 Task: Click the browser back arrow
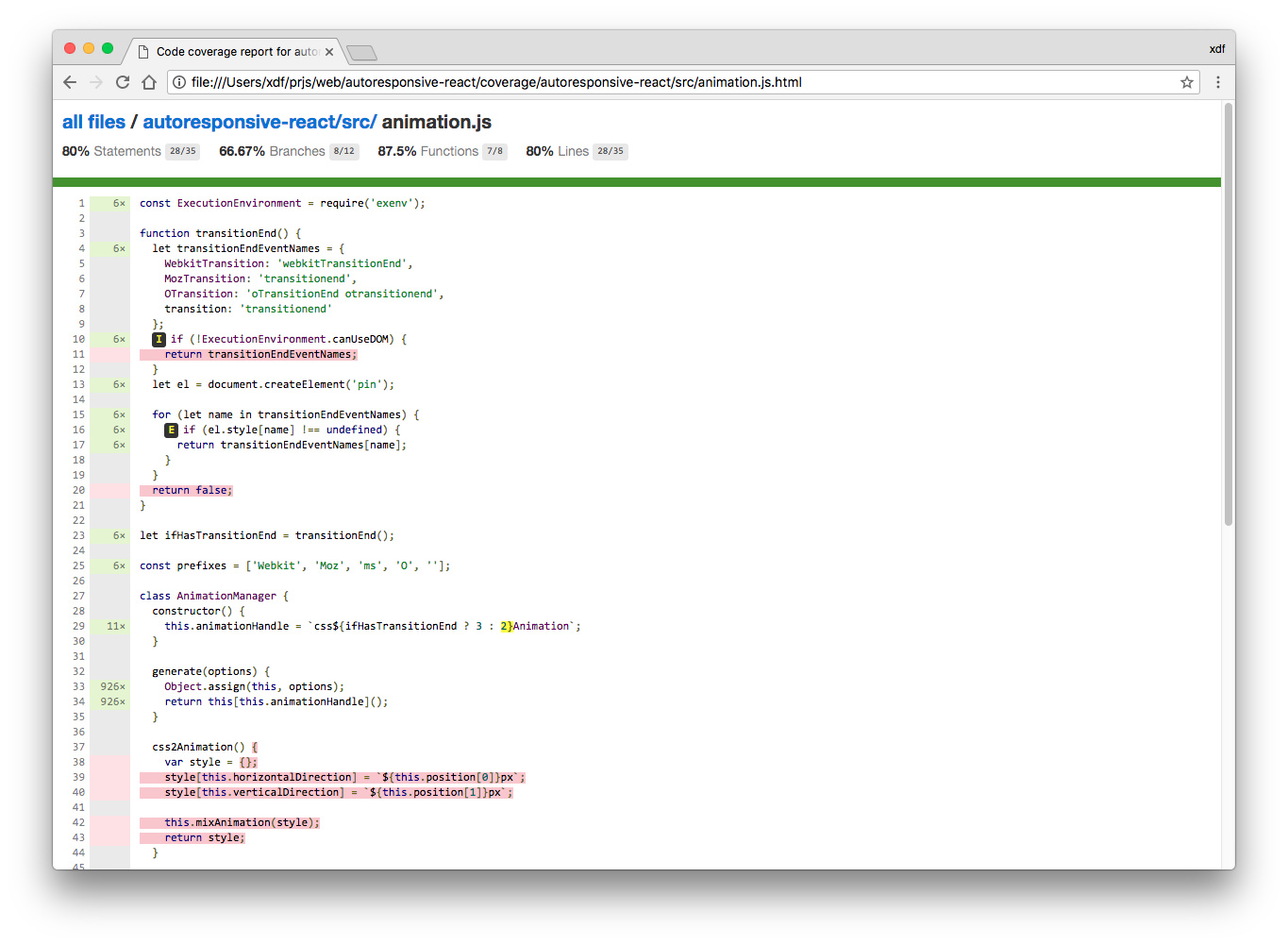coord(70,82)
